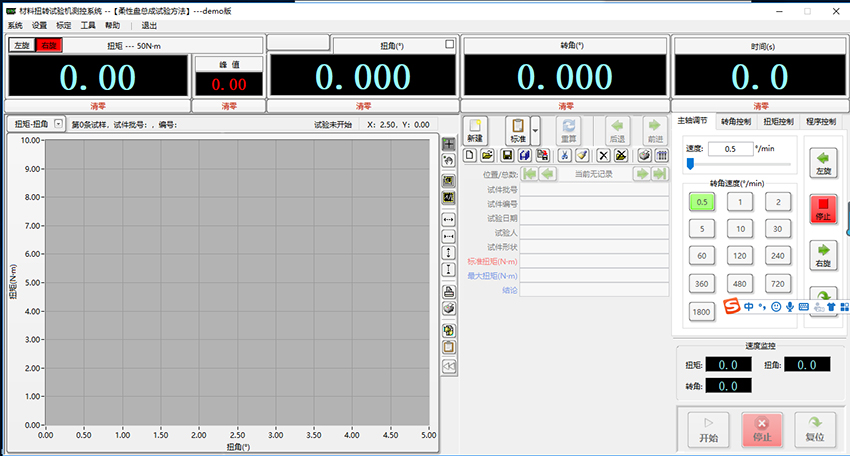Toggle the checkbox next to 扭角(°)

(449, 45)
